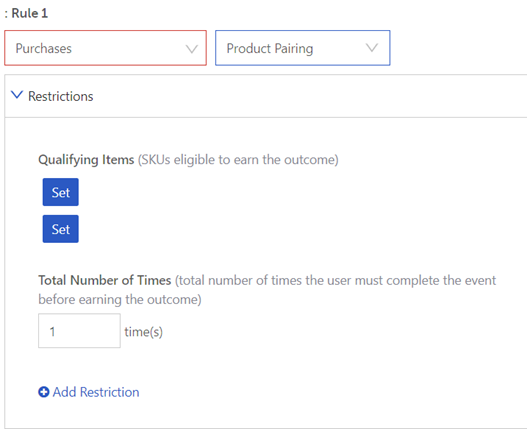Click the plus circle icon beside Add Restriction
This screenshot has width=527, height=429.
[44, 392]
